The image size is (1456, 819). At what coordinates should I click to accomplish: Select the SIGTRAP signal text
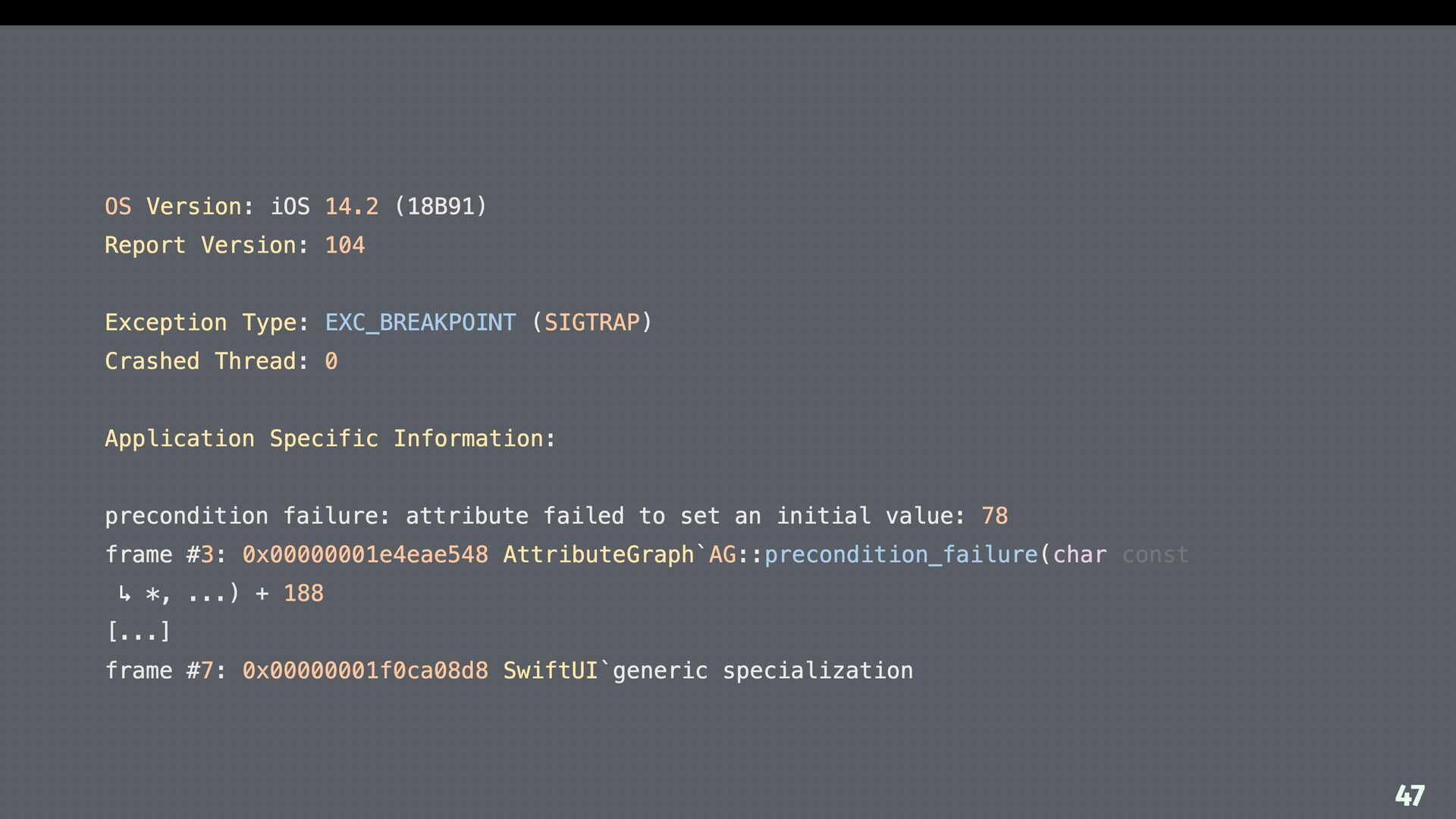pyautogui.click(x=592, y=322)
